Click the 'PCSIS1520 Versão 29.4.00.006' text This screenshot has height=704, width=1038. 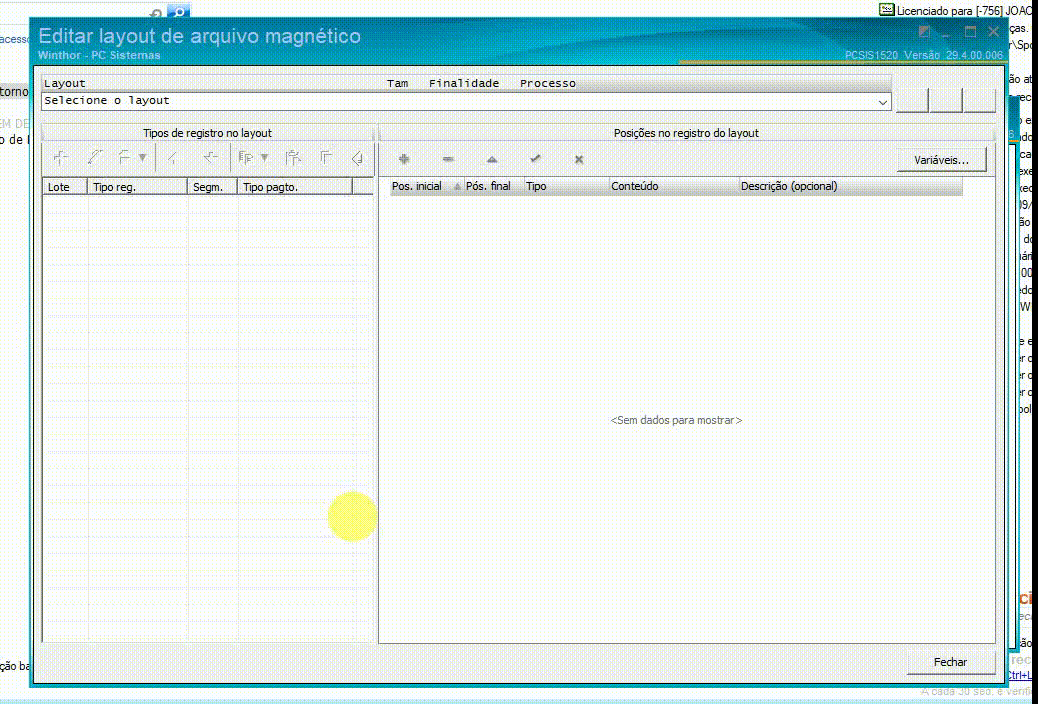point(924,55)
